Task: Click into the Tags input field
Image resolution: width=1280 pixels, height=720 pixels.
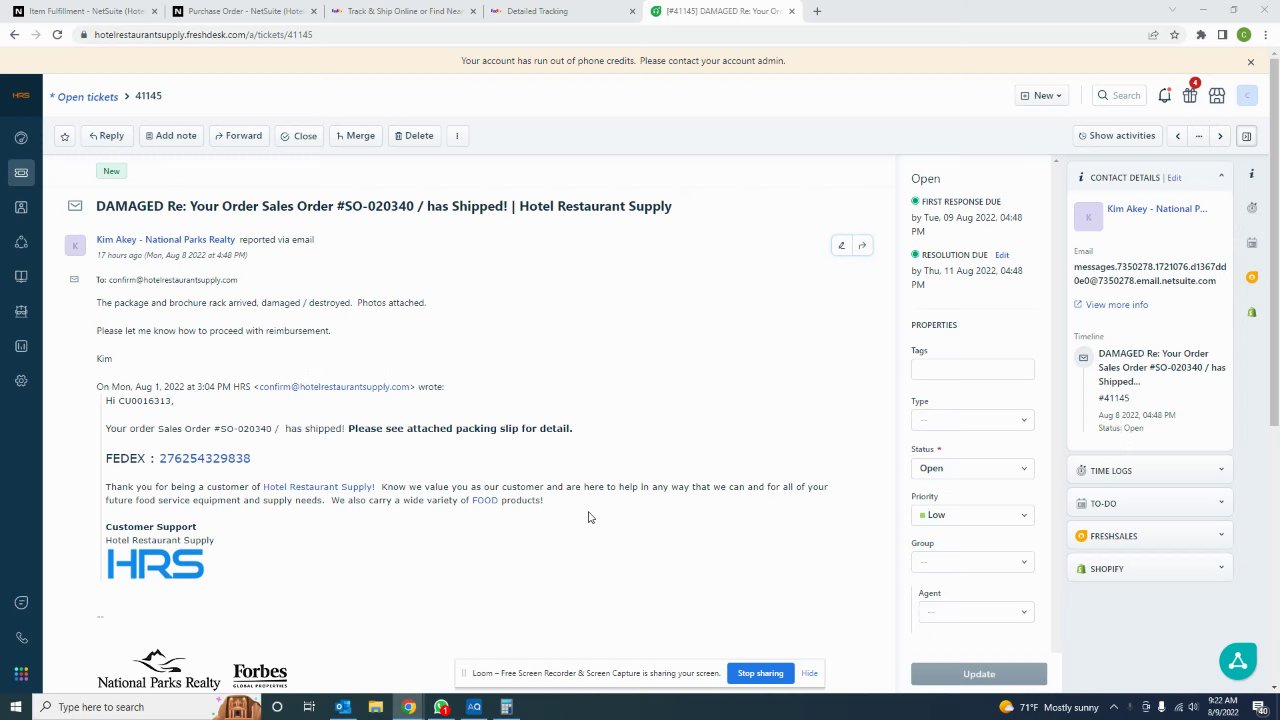Action: pyautogui.click(x=972, y=370)
